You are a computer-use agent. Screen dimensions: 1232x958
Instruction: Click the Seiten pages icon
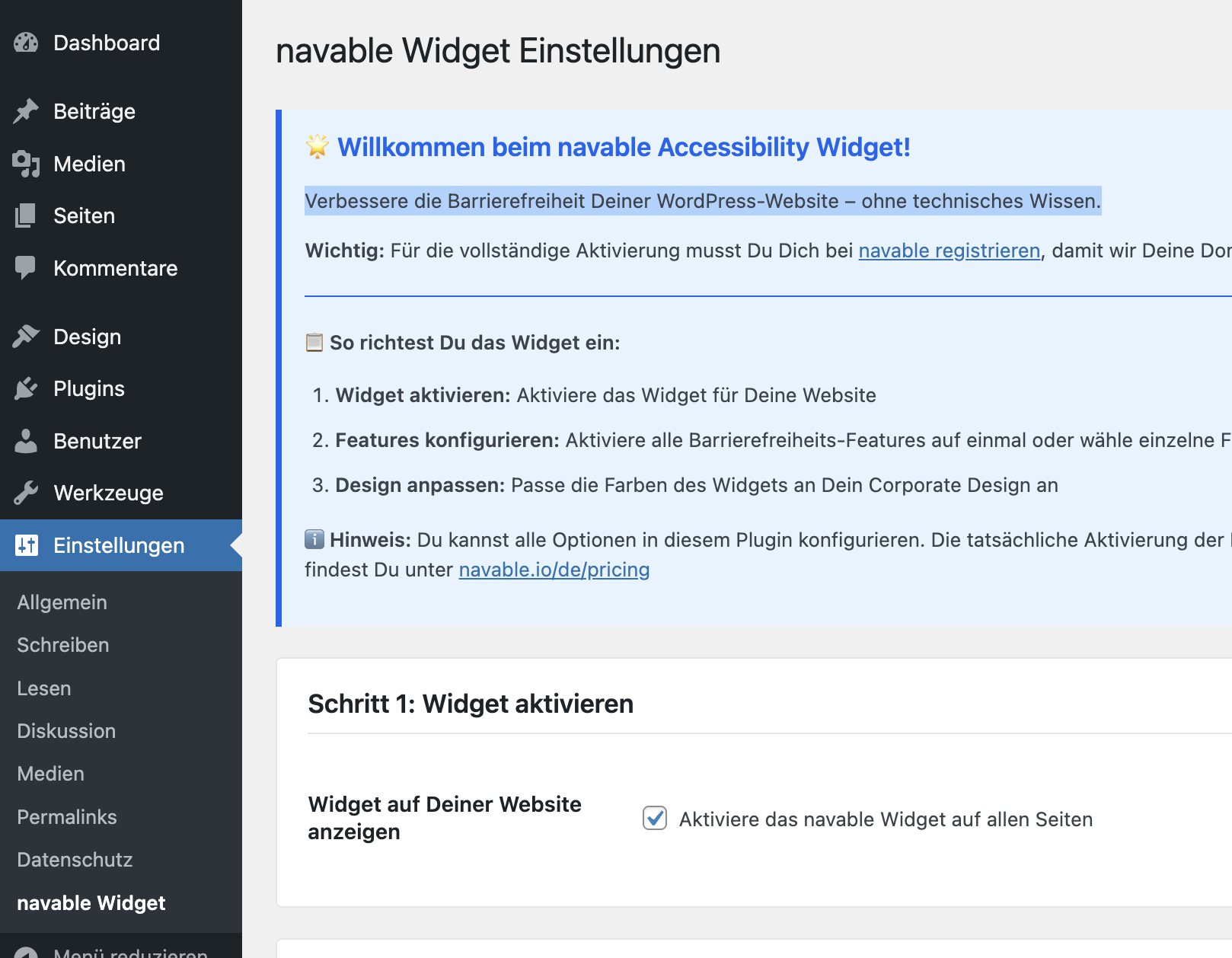[25, 216]
